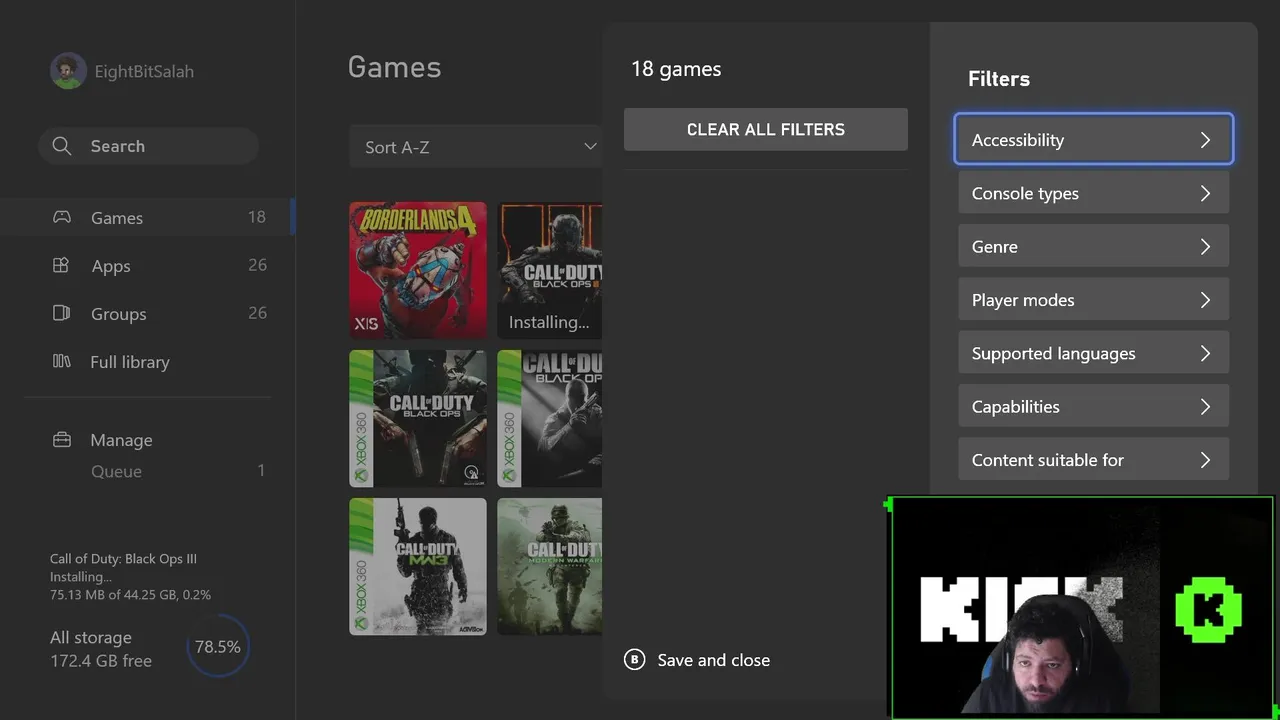Open the Sort A-Z dropdown
The image size is (1280, 720).
click(476, 147)
